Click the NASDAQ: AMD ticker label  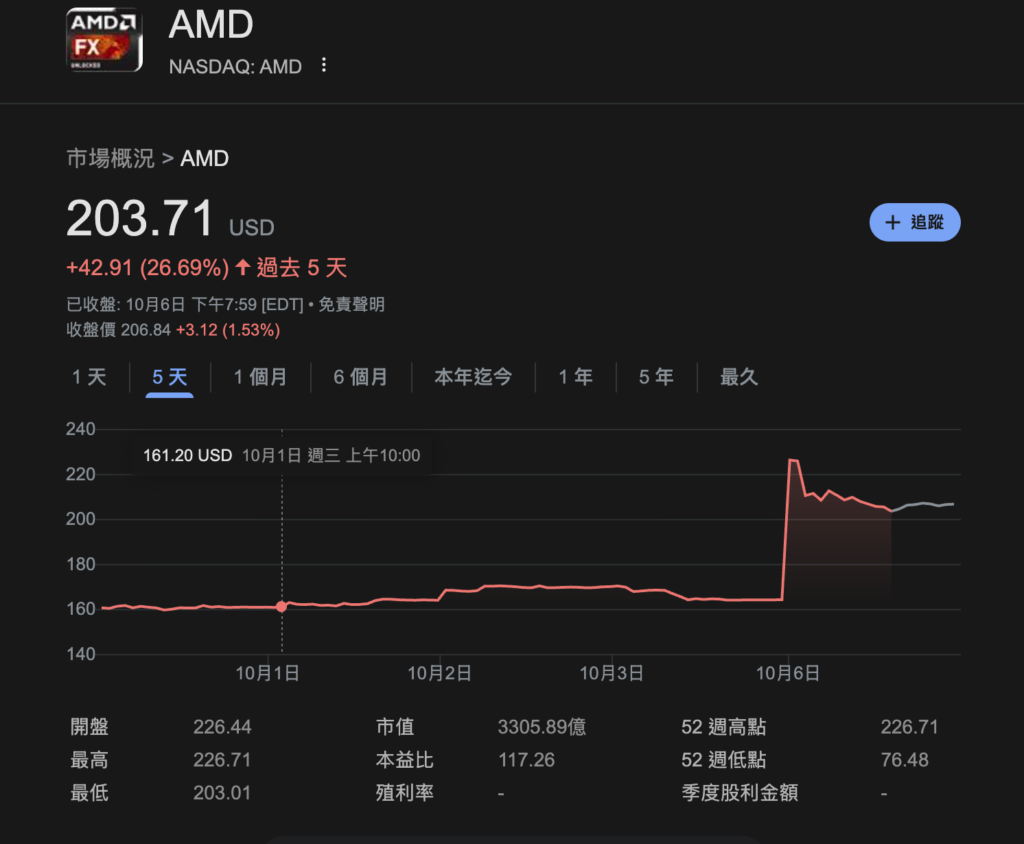[x=234, y=66]
